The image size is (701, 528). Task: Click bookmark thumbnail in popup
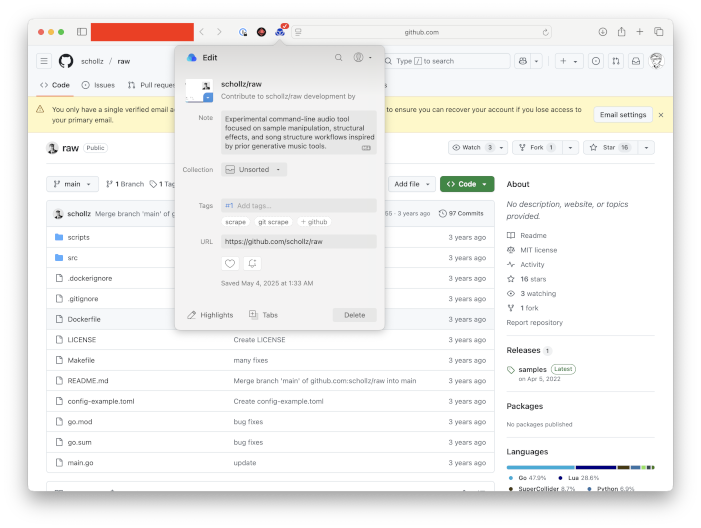click(199, 90)
